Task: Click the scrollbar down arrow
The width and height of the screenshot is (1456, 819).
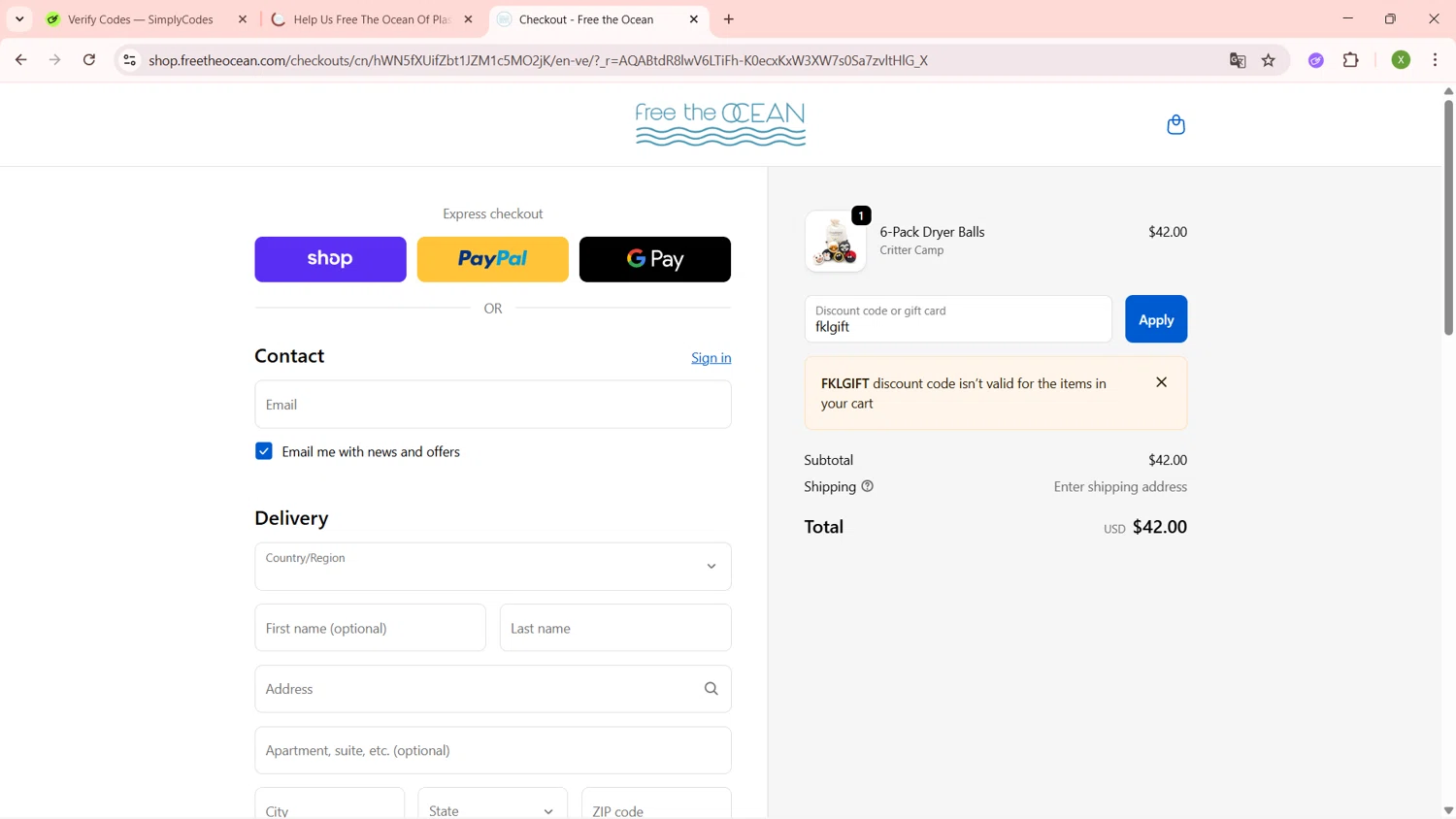Action: click(1448, 810)
